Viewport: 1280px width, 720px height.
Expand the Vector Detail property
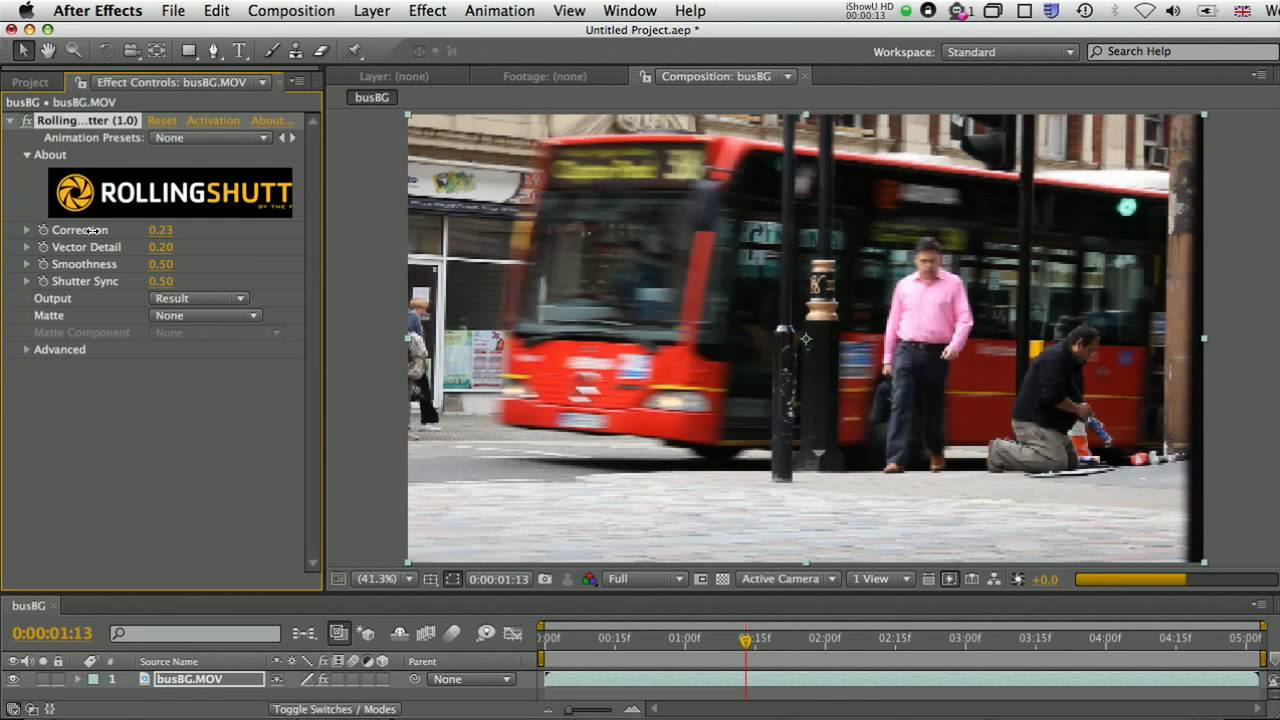click(x=27, y=247)
